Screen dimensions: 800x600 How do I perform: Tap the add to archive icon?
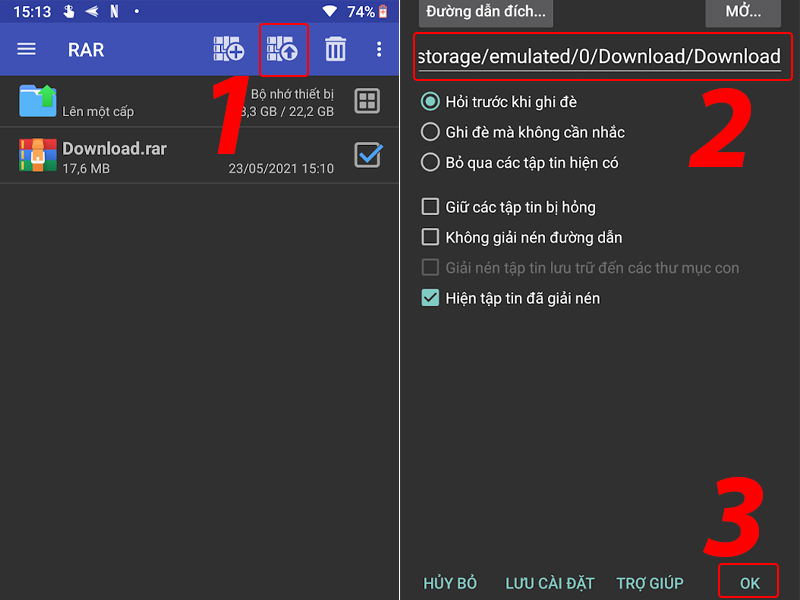pyautogui.click(x=228, y=49)
